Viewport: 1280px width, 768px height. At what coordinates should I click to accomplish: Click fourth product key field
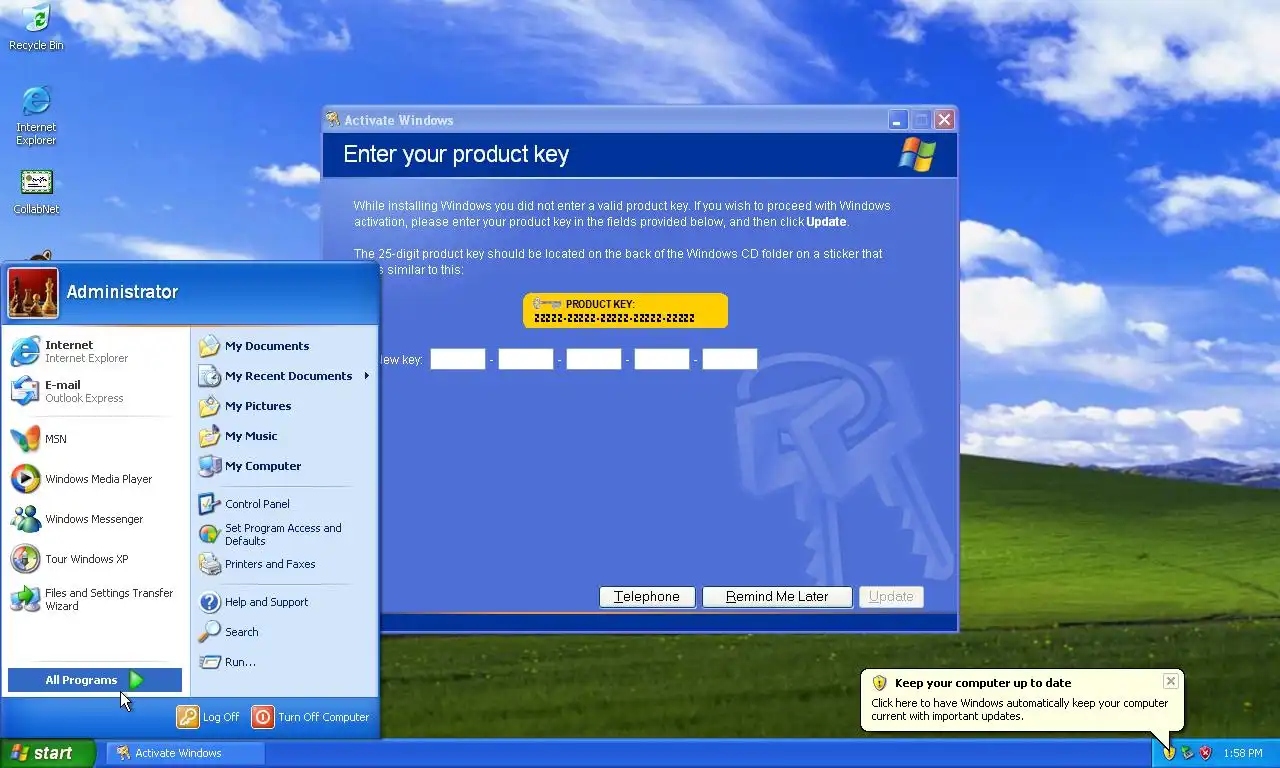662,359
